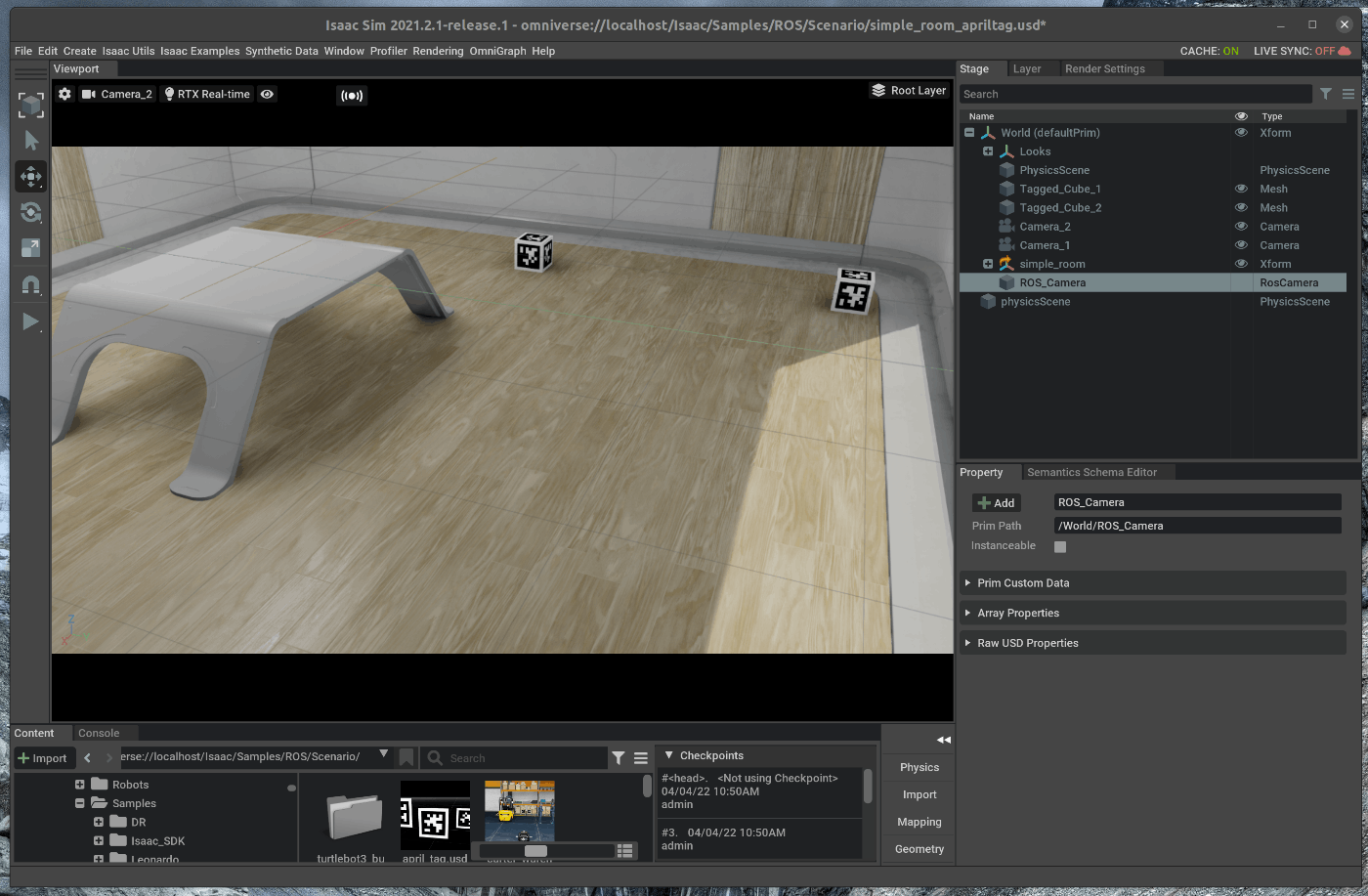The width and height of the screenshot is (1368, 896).
Task: Click the Stage search field
Action: pos(1135,94)
